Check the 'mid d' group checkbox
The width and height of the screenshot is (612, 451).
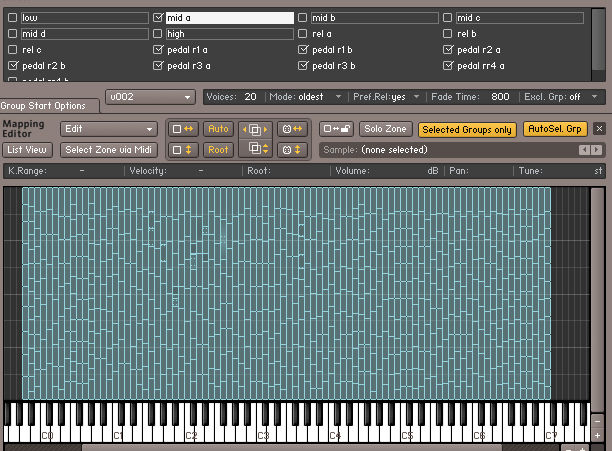13,34
